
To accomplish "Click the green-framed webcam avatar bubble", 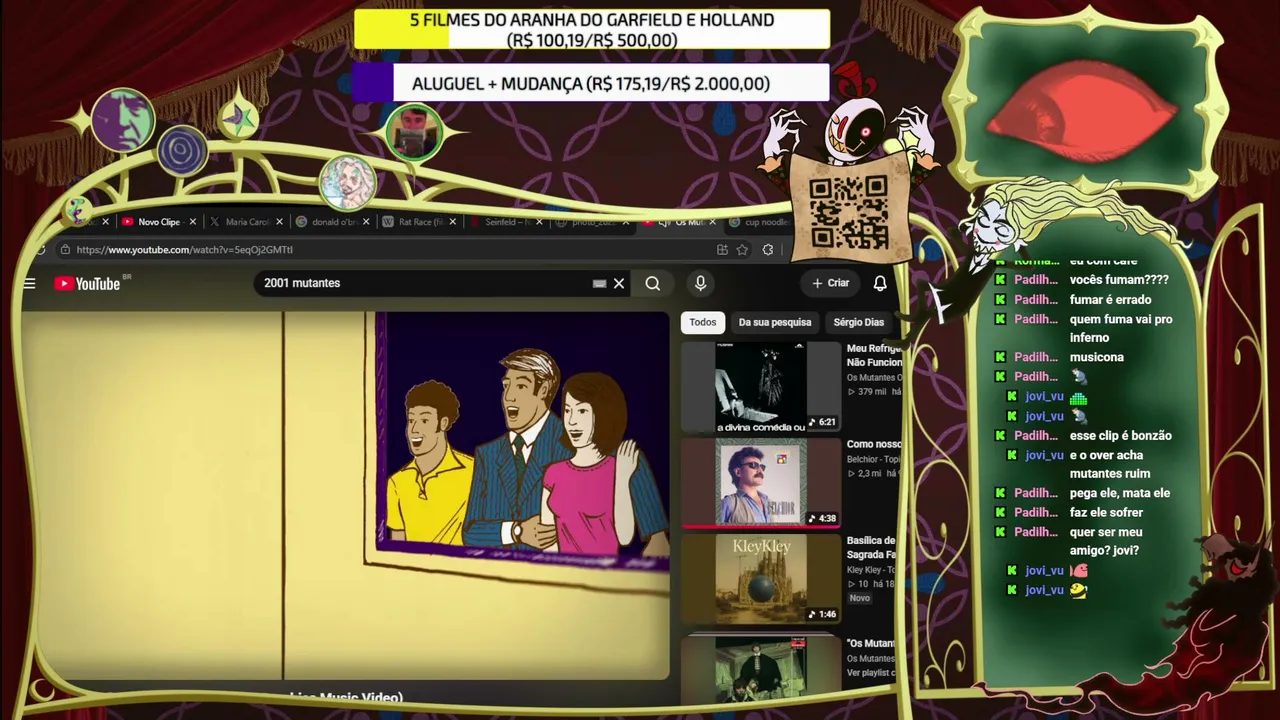I will 414,133.
